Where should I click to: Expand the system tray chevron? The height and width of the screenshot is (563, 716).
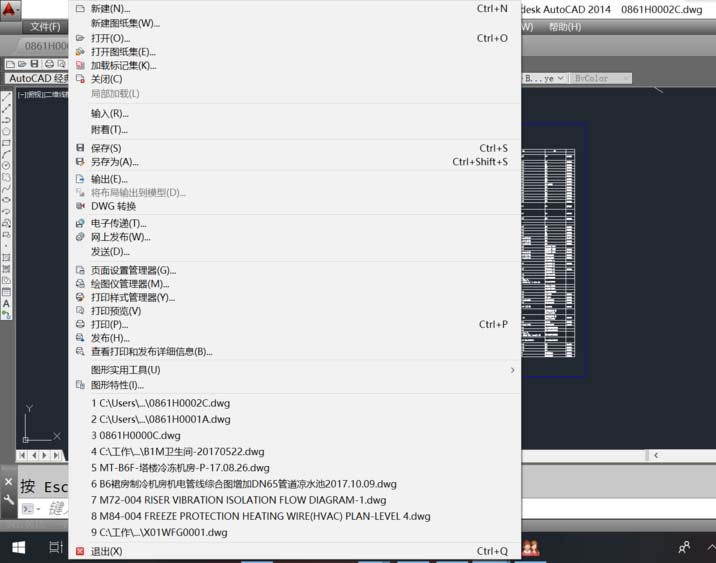[710, 547]
